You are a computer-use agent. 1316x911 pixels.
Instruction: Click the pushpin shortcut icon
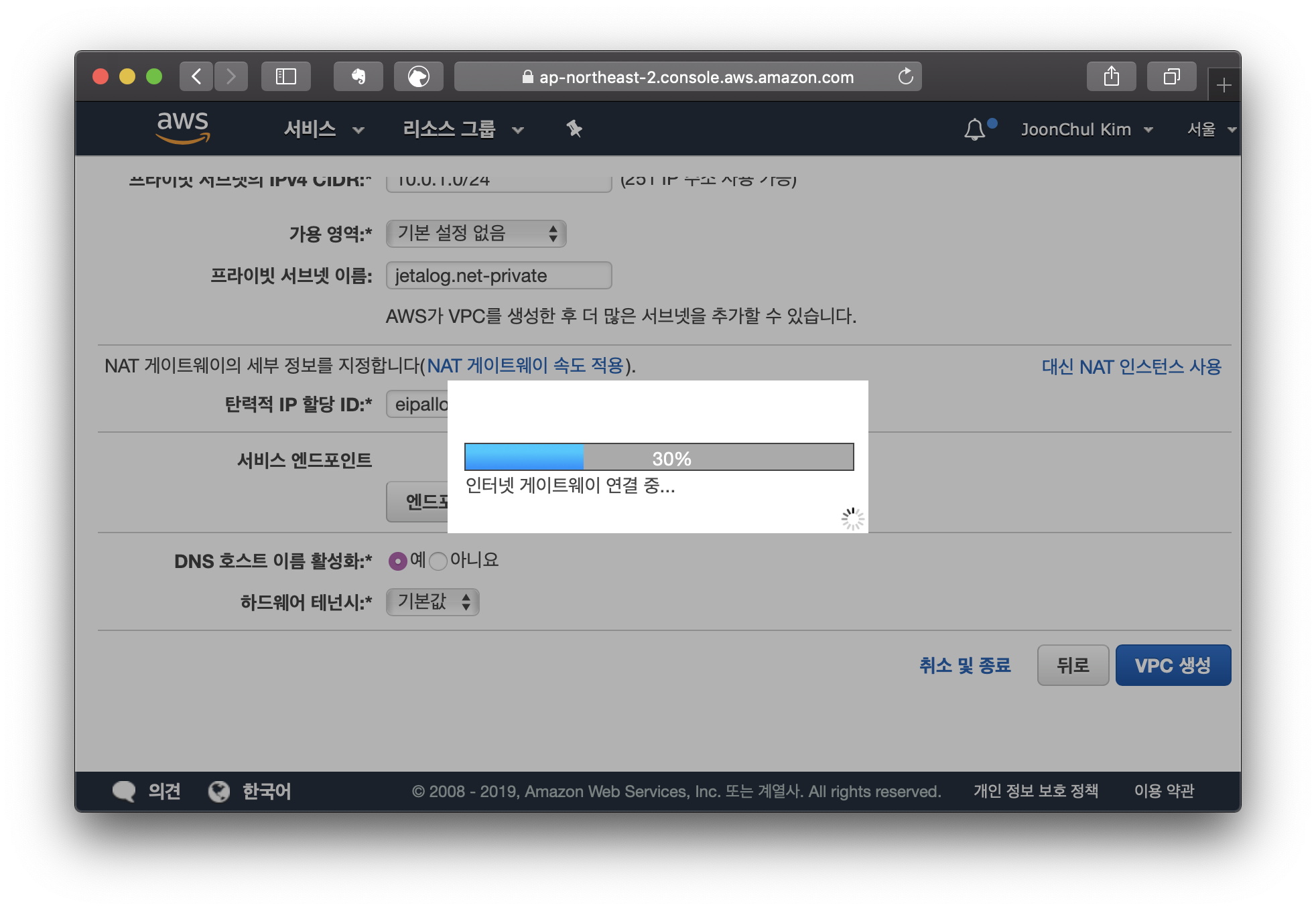coord(574,129)
